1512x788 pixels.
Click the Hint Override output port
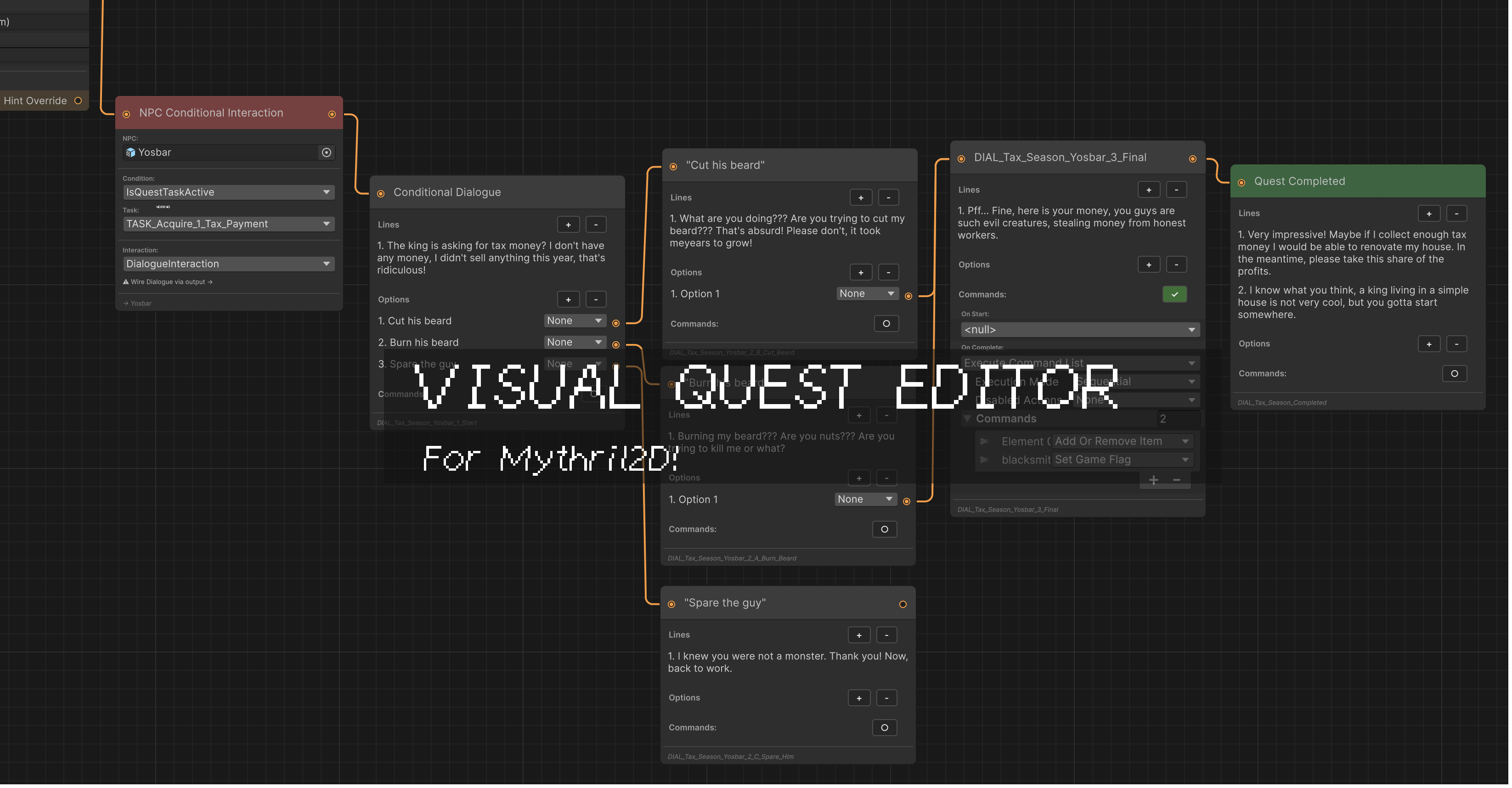click(78, 100)
